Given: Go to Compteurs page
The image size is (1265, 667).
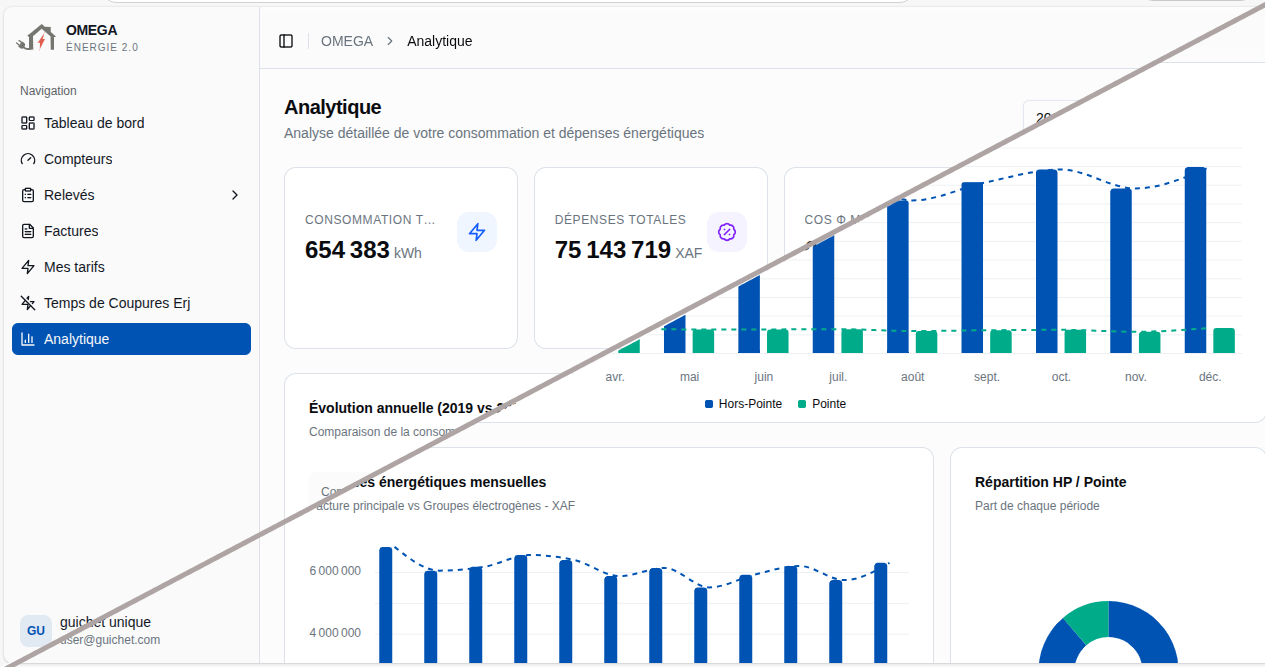Looking at the screenshot, I should [131, 159].
